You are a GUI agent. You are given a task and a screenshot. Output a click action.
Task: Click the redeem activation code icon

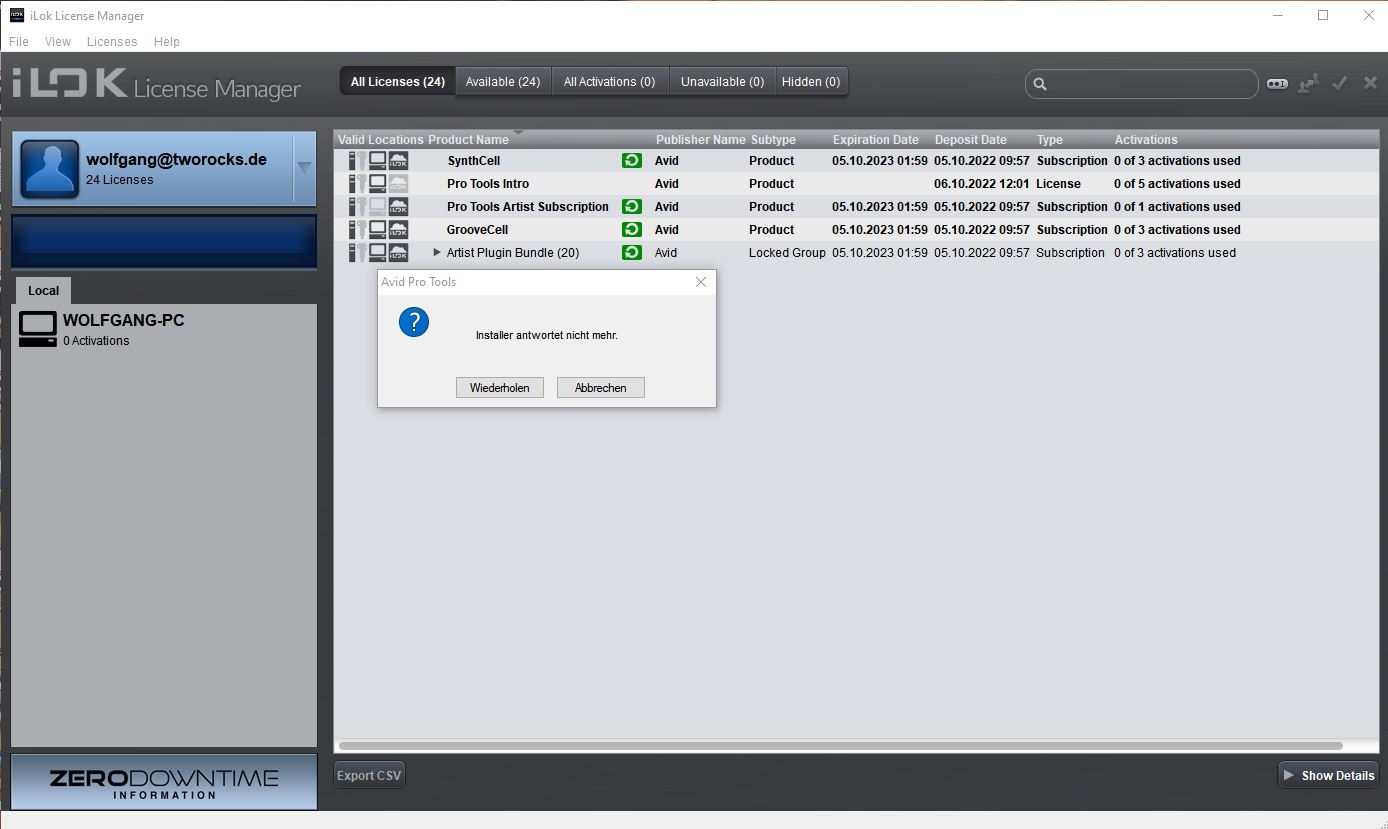coord(1277,84)
